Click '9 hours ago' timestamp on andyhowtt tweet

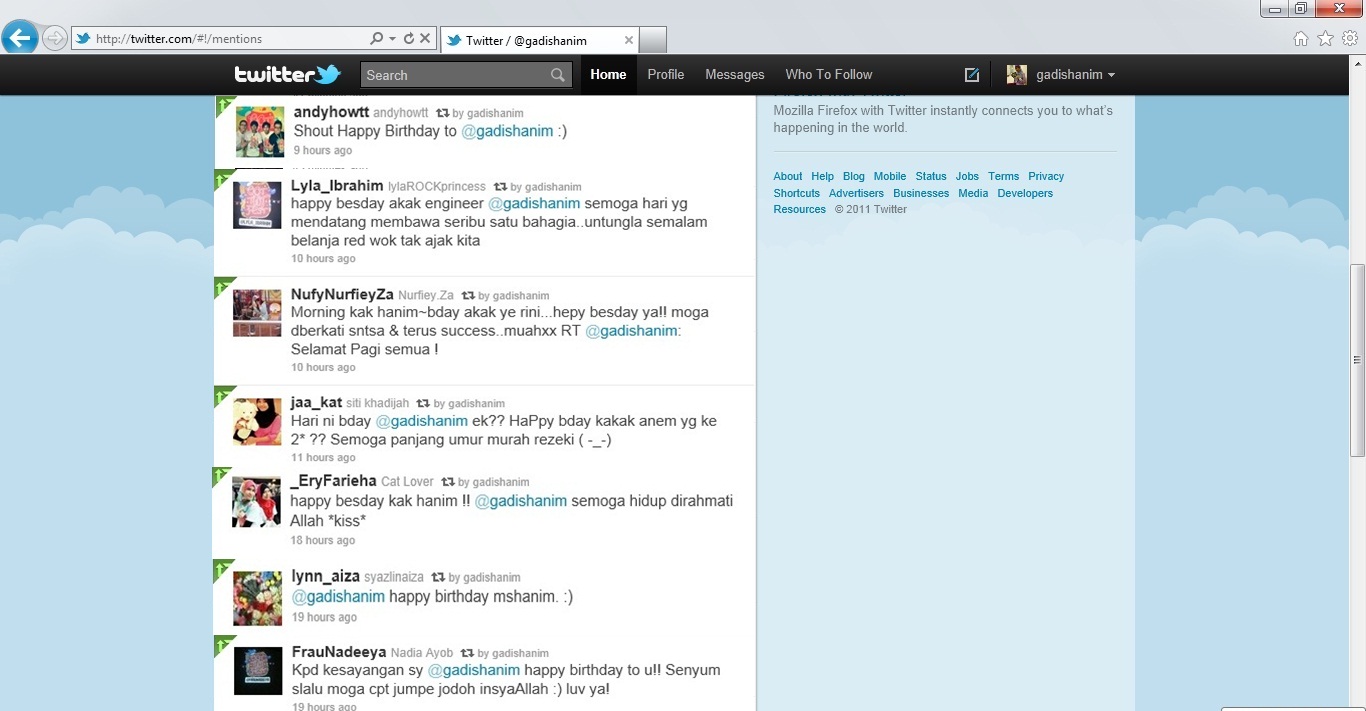tap(322, 150)
